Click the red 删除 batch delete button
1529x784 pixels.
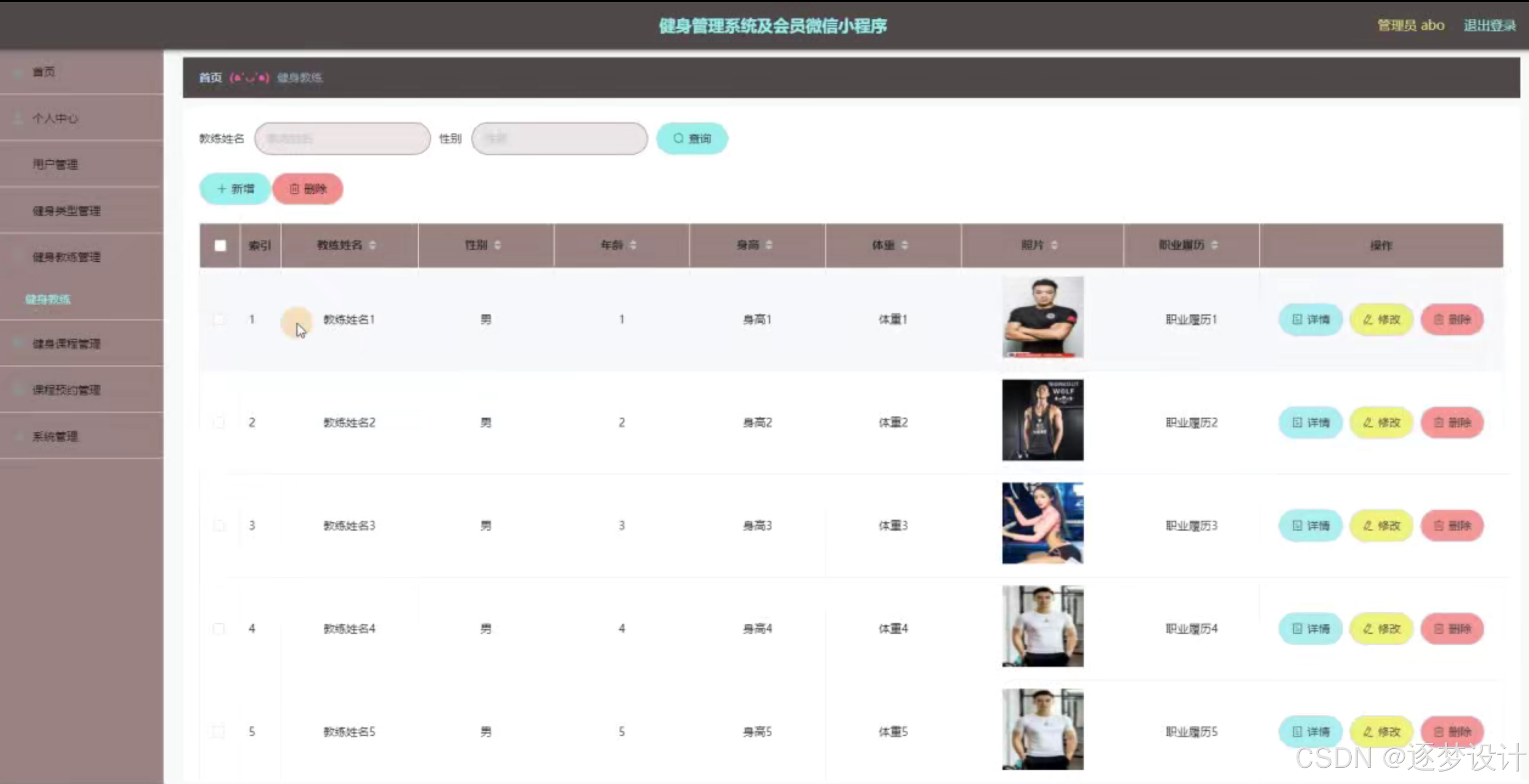click(x=307, y=188)
